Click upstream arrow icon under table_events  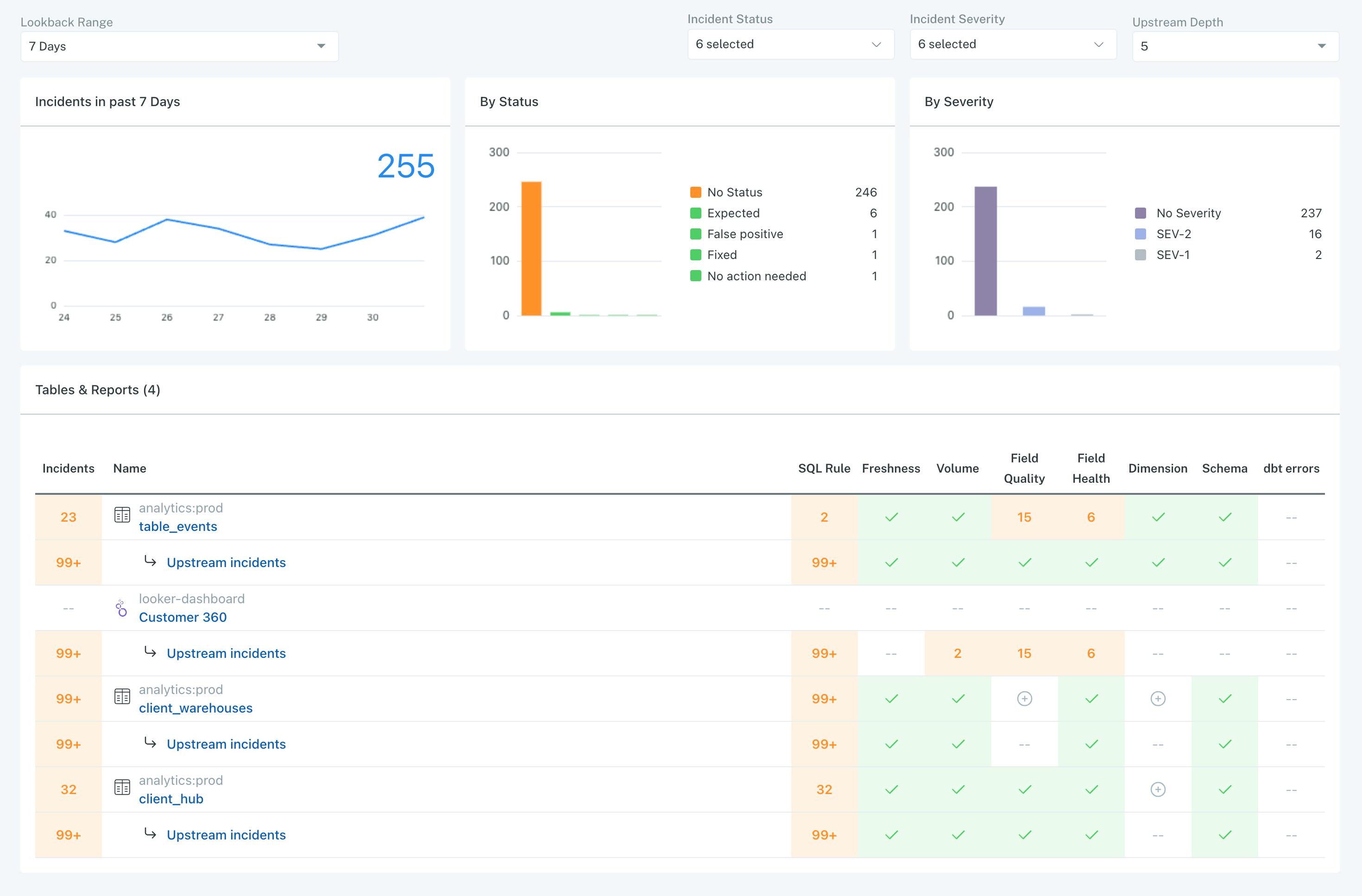point(150,561)
